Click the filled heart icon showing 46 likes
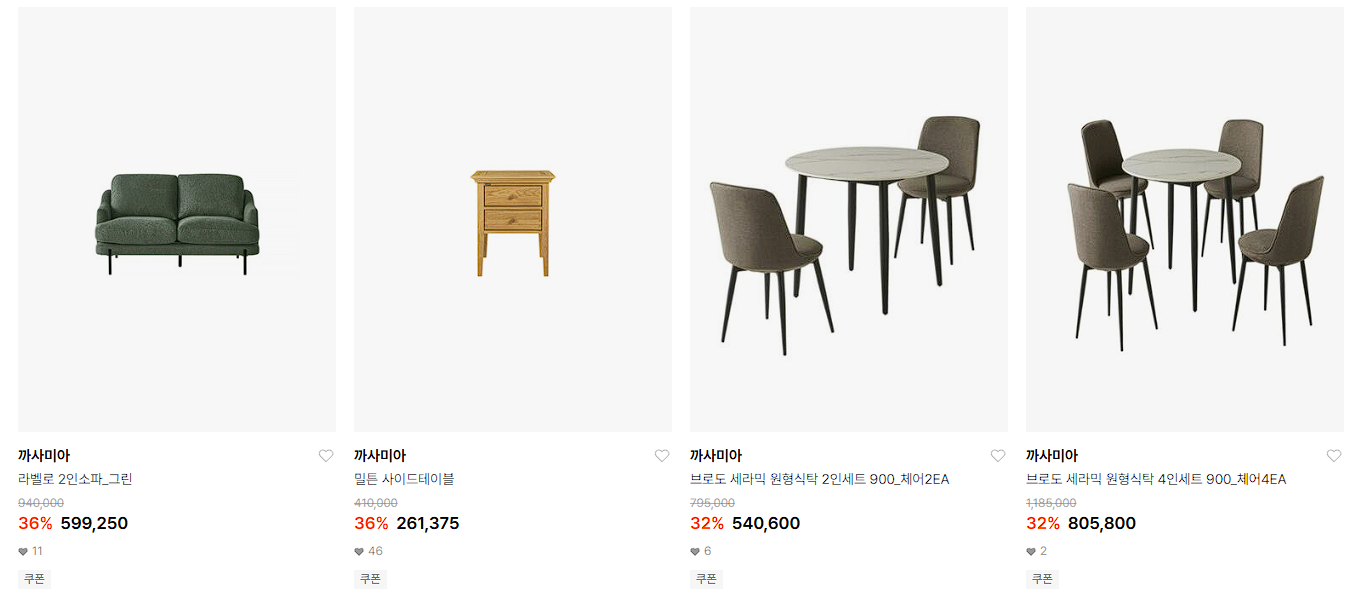Screen dimensions: 1351x598 pos(359,551)
